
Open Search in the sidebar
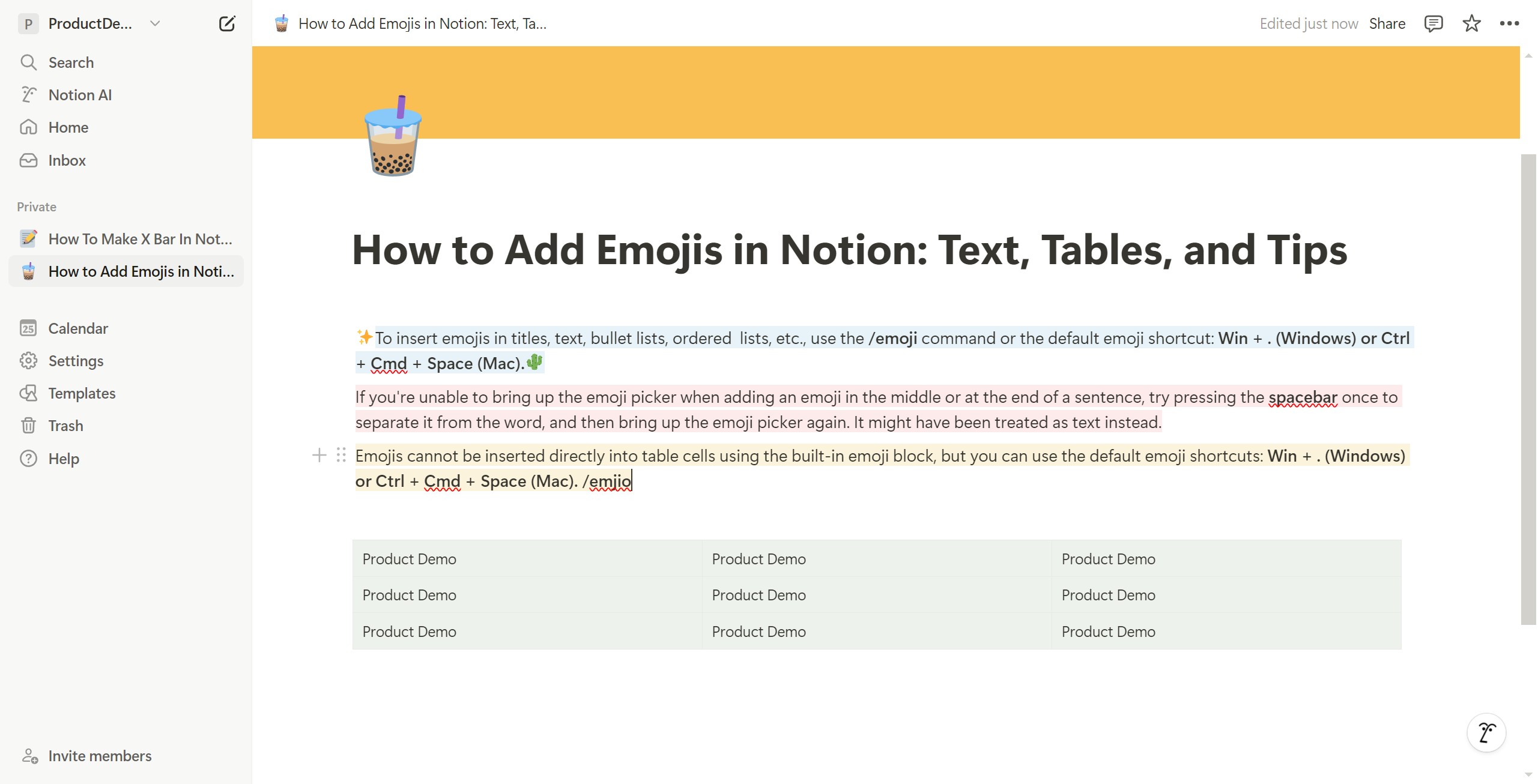pos(126,62)
